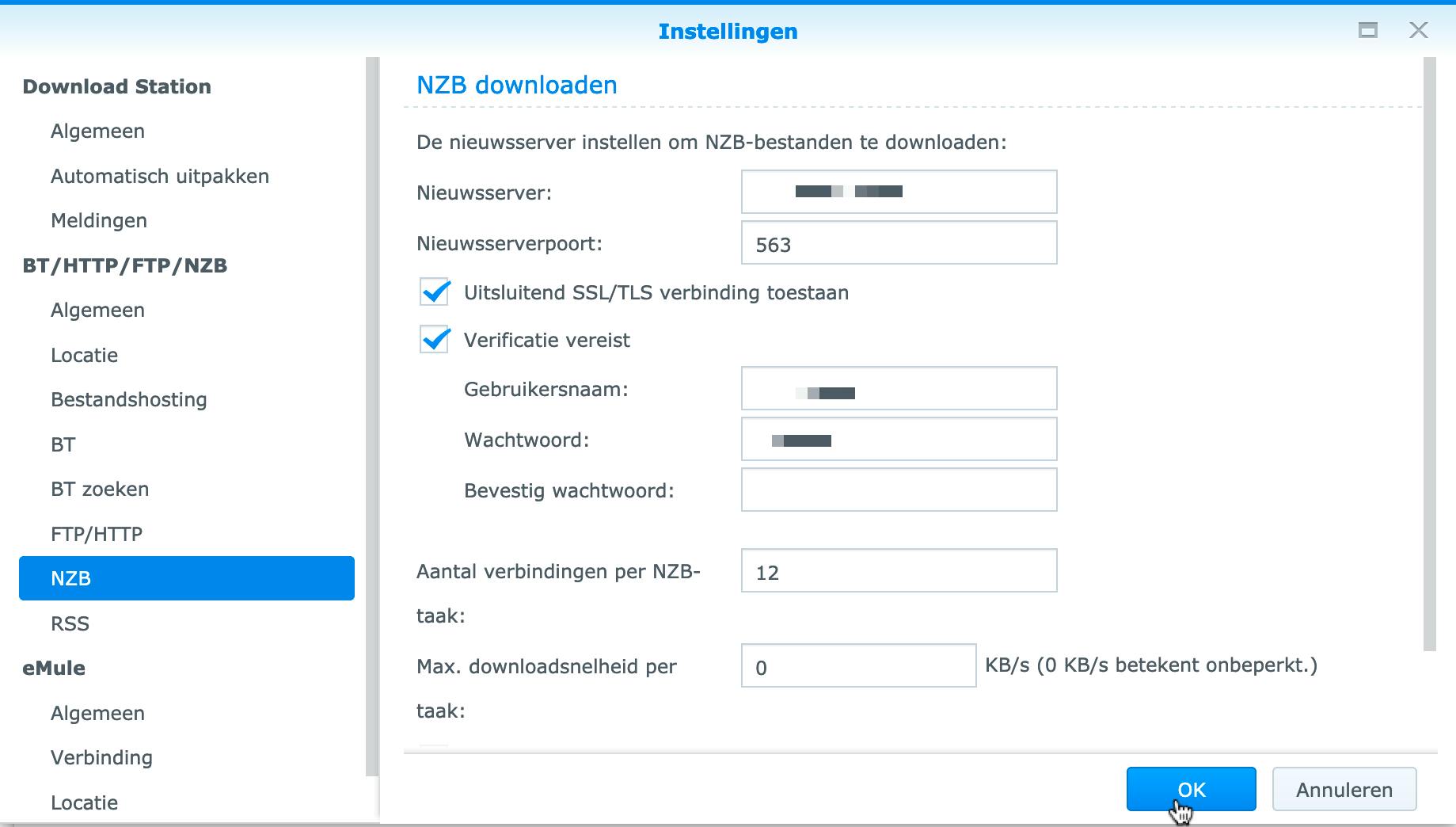Click the OK button
This screenshot has height=827, width=1456.
(x=1191, y=789)
